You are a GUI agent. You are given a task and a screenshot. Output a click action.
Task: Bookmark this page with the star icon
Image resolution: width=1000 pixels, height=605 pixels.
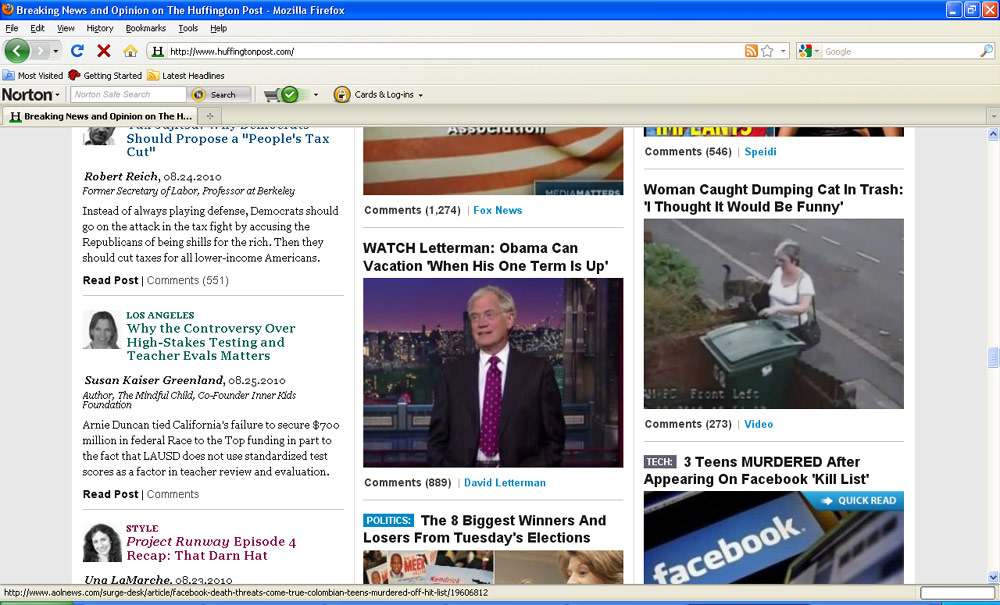[767, 51]
